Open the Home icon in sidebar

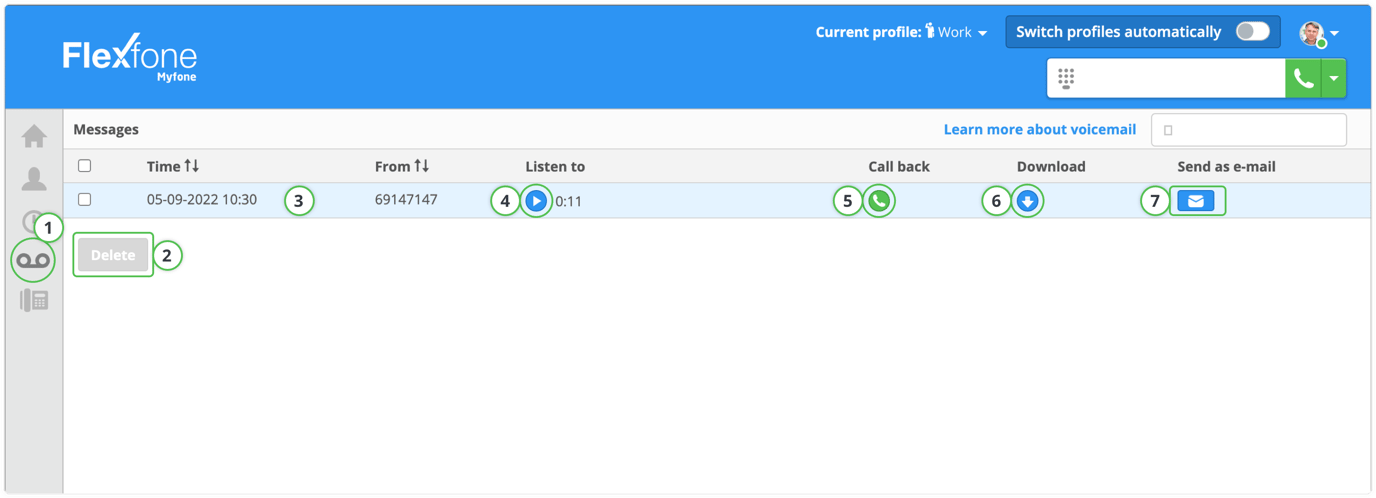point(34,135)
